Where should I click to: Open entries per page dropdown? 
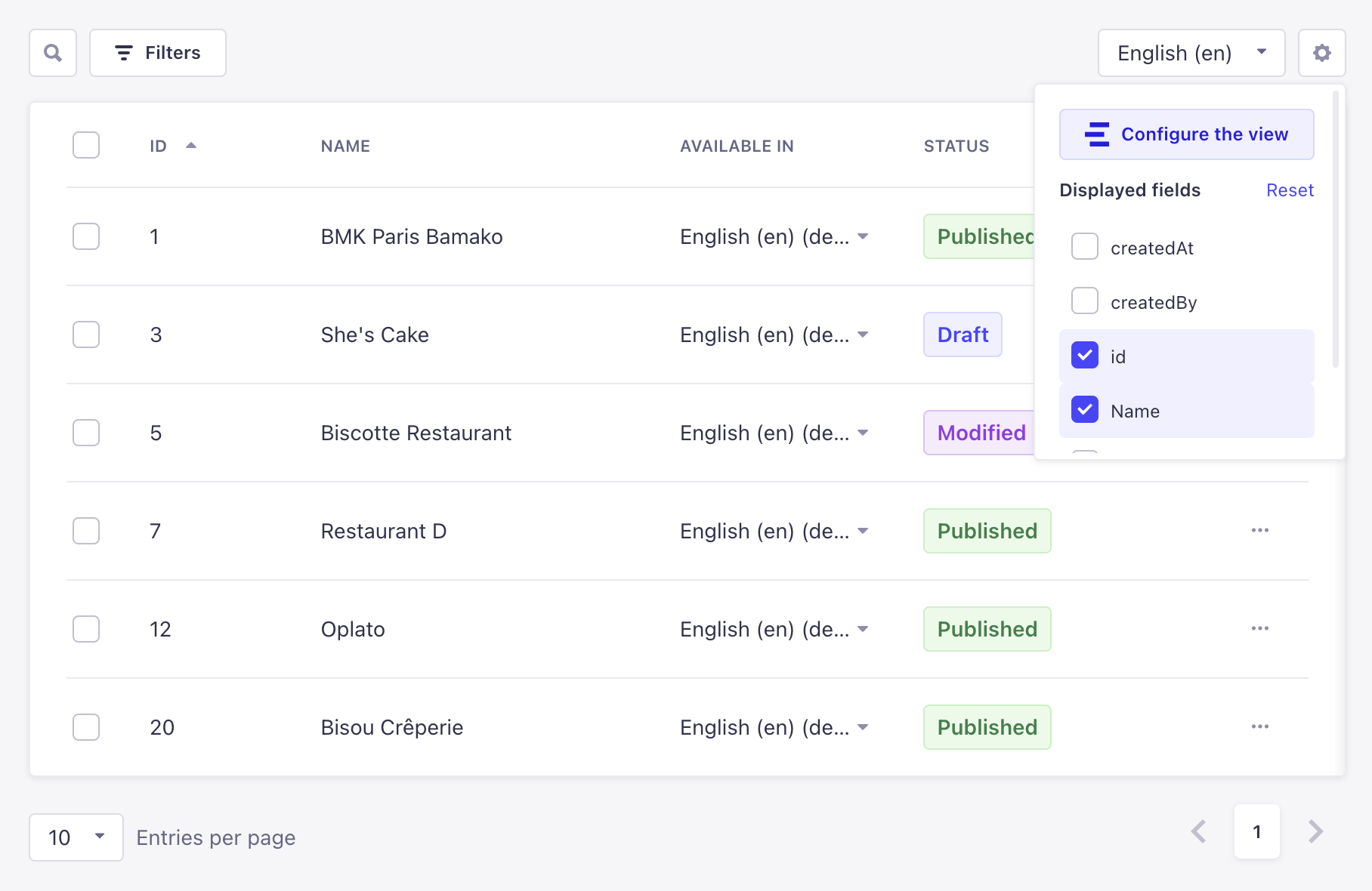click(76, 837)
